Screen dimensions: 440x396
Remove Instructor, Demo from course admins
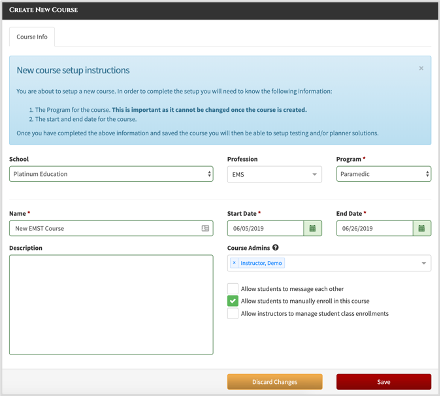click(234, 263)
